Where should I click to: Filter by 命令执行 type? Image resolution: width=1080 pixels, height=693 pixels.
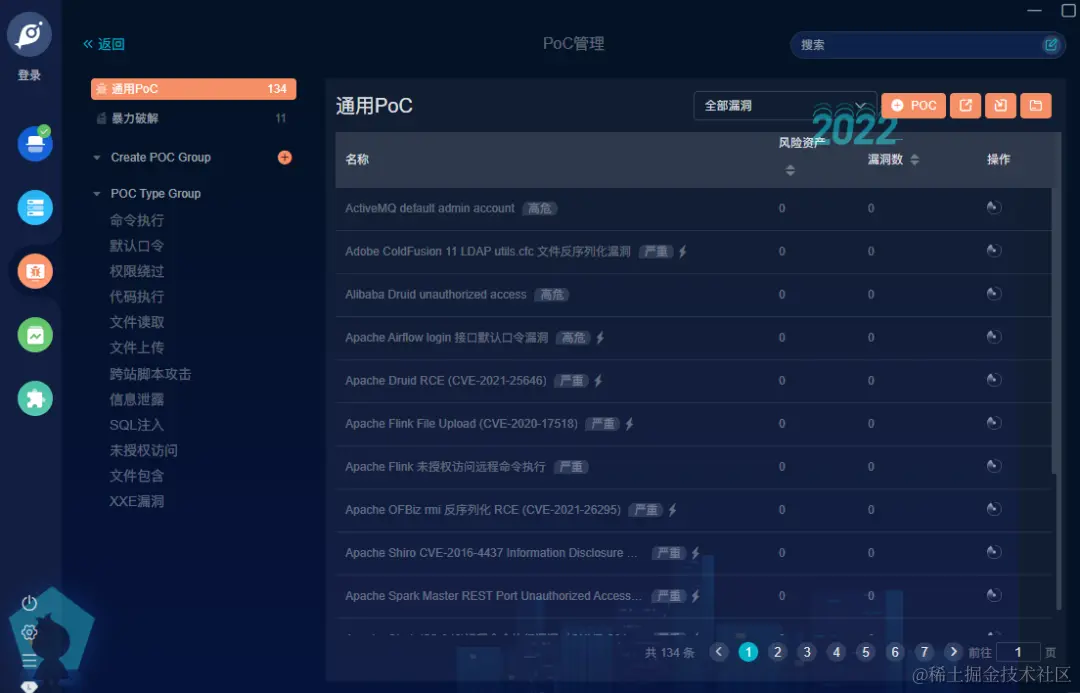136,220
